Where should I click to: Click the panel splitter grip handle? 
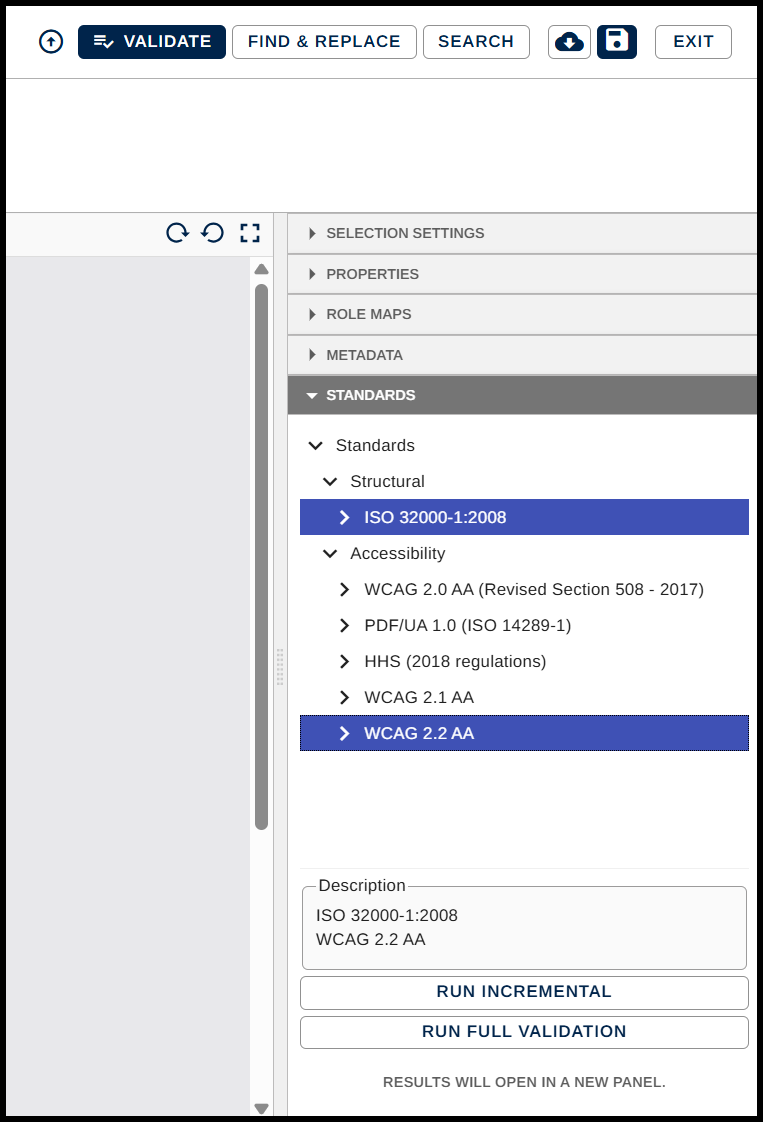pyautogui.click(x=280, y=667)
